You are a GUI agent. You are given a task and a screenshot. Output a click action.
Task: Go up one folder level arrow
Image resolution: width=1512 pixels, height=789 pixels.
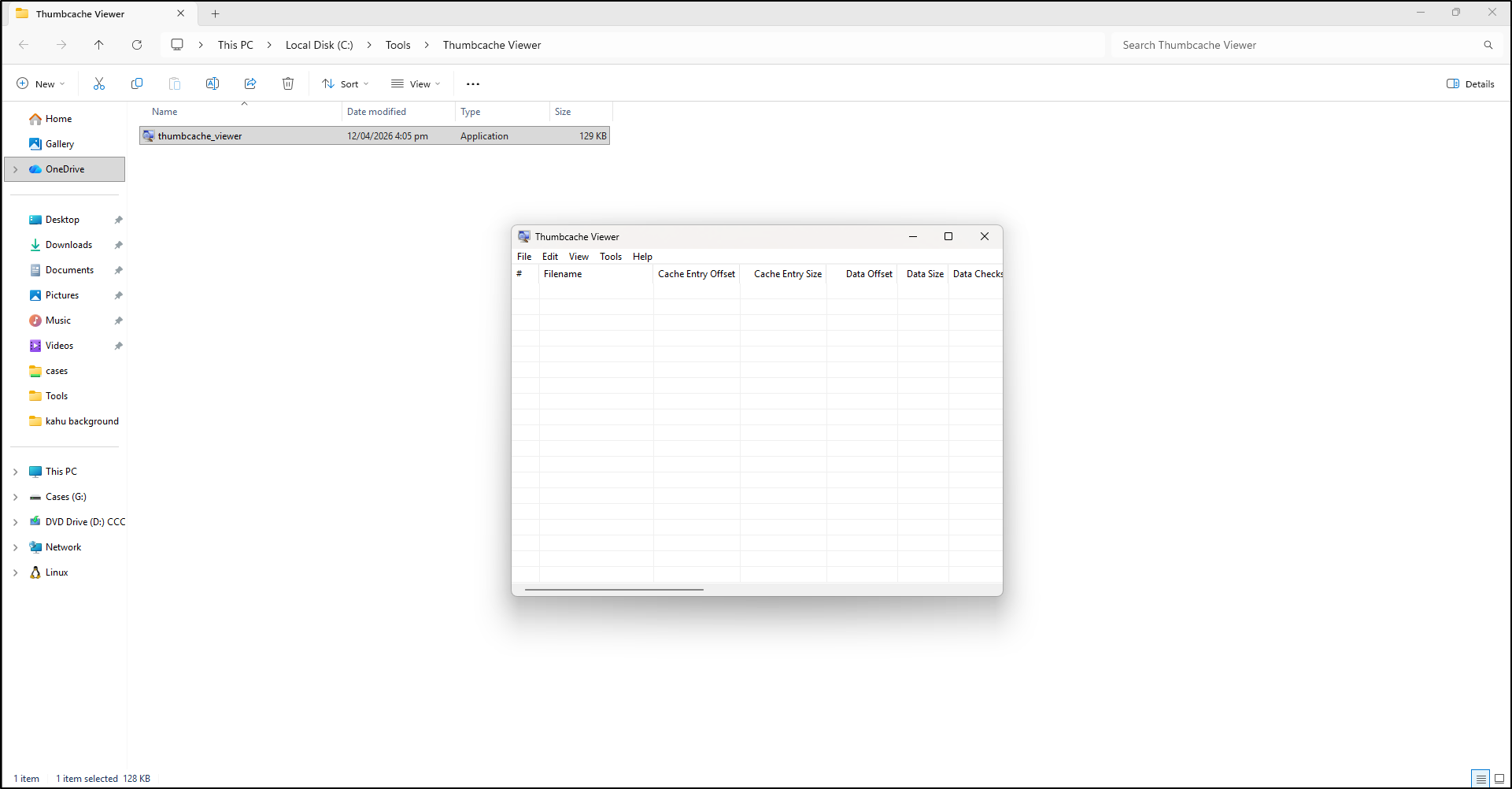(x=99, y=45)
